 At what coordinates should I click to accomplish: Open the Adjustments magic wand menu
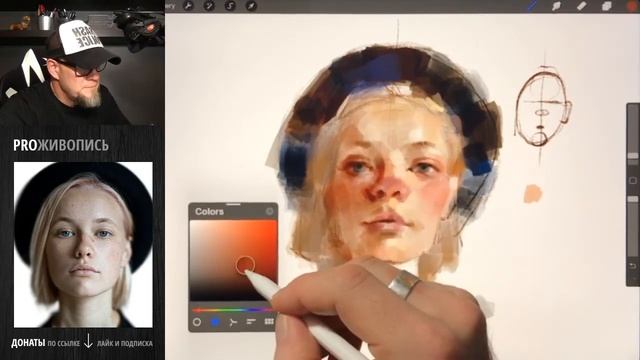click(209, 6)
